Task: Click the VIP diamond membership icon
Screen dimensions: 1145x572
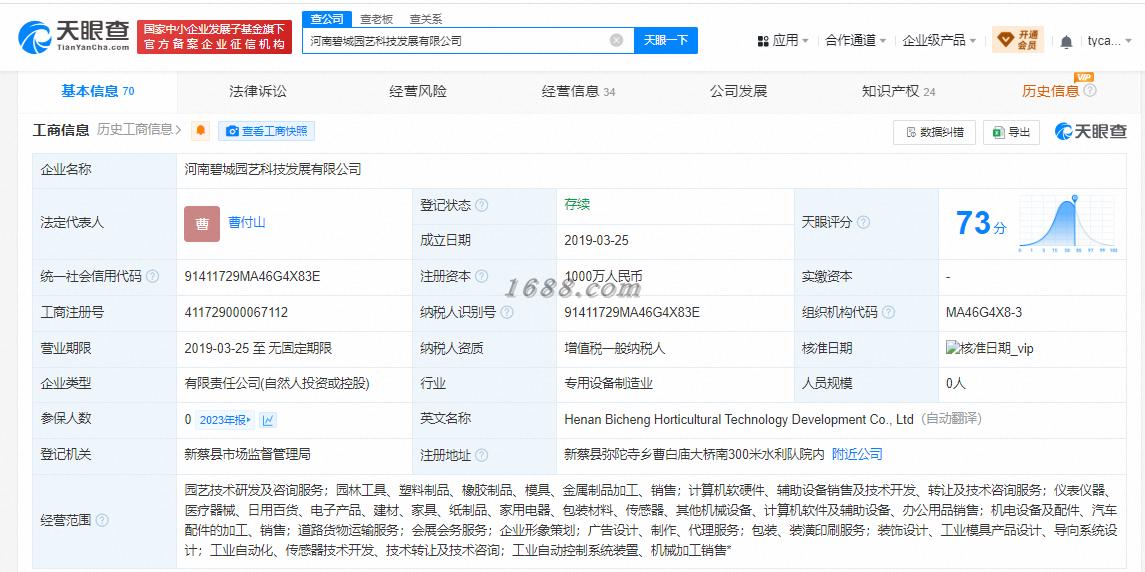Action: coord(1017,39)
